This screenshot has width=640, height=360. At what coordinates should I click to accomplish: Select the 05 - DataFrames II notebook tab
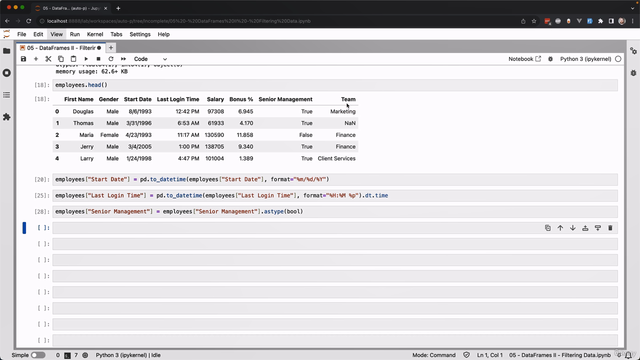tap(60, 48)
